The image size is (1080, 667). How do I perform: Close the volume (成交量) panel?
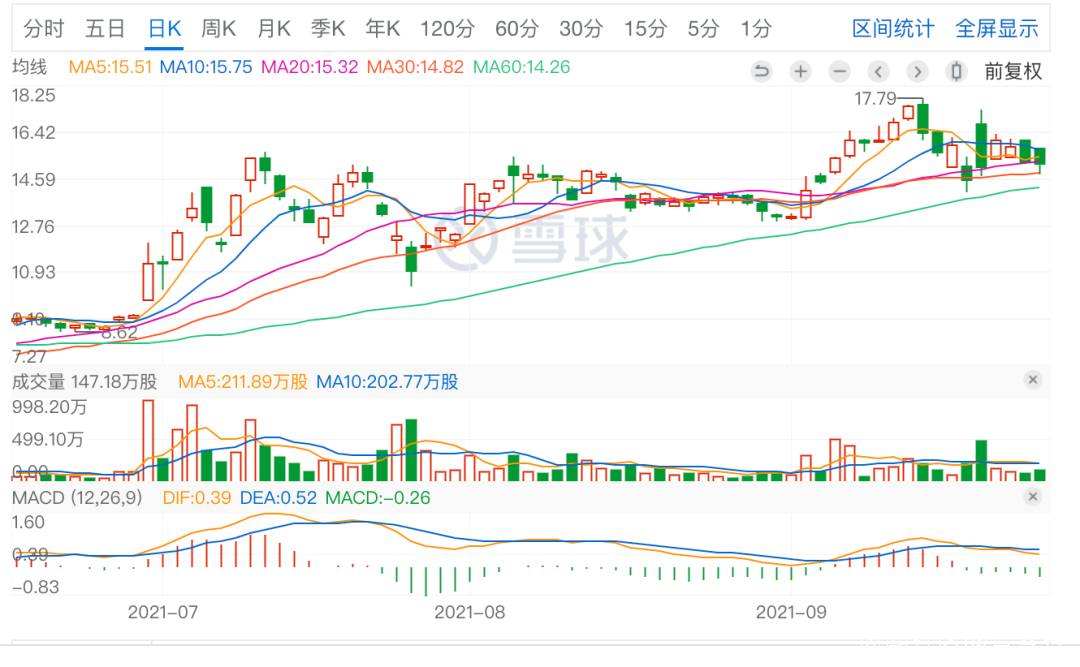[1033, 380]
